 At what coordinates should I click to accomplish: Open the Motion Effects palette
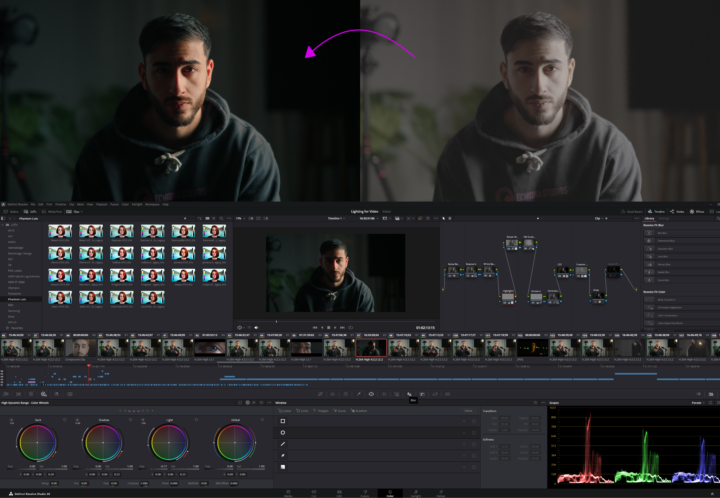coord(70,394)
